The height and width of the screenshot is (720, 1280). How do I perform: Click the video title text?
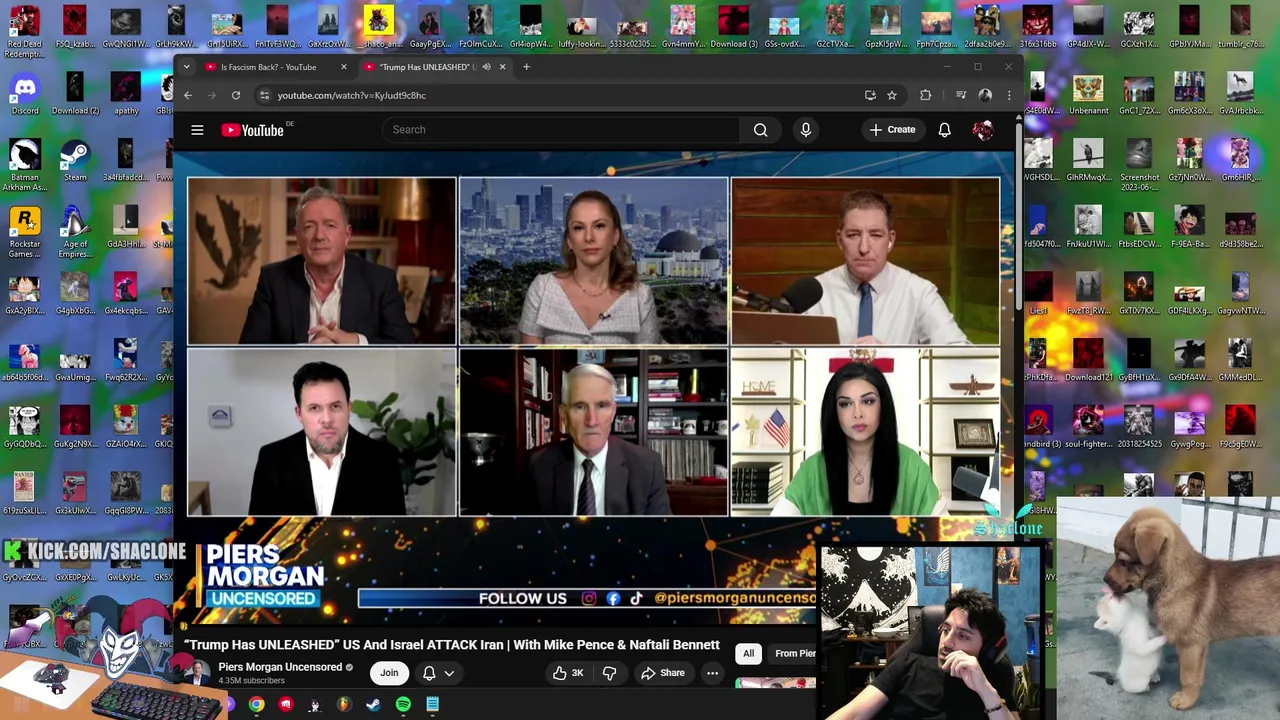tap(451, 645)
